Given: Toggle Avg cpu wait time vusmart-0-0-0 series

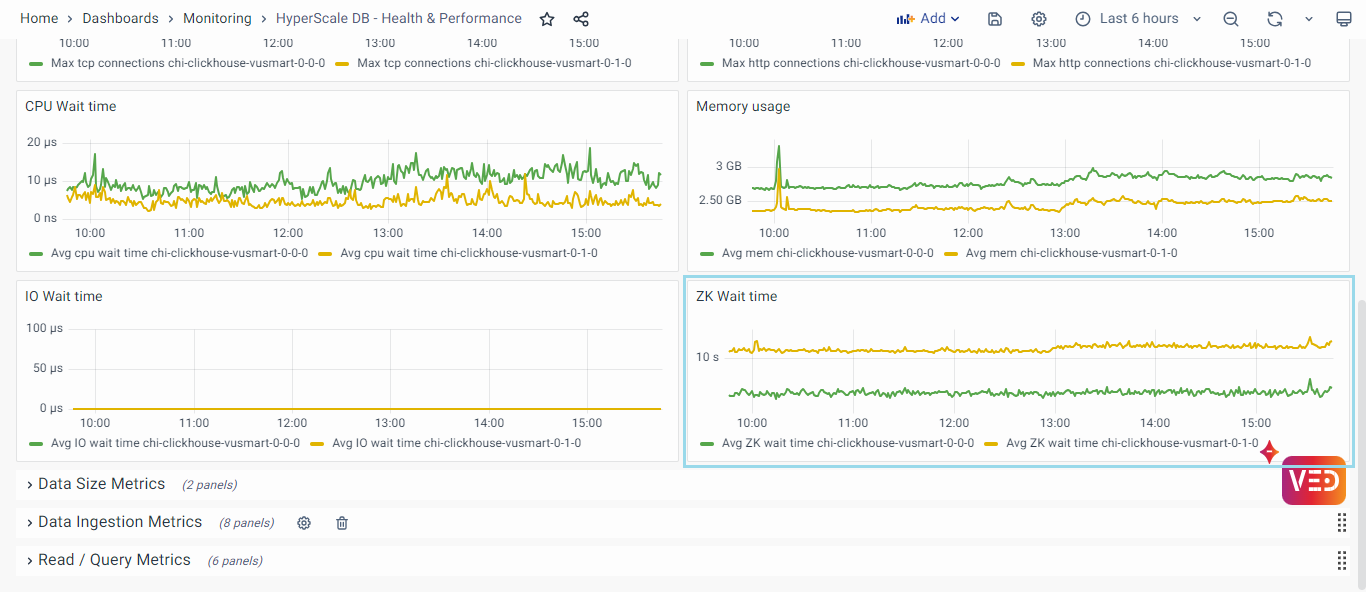Looking at the screenshot, I should 179,253.
